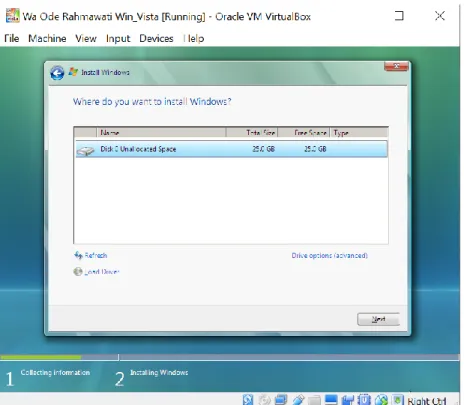The height and width of the screenshot is (405, 464).
Task: Open Drive options (advanced)
Action: 329,256
